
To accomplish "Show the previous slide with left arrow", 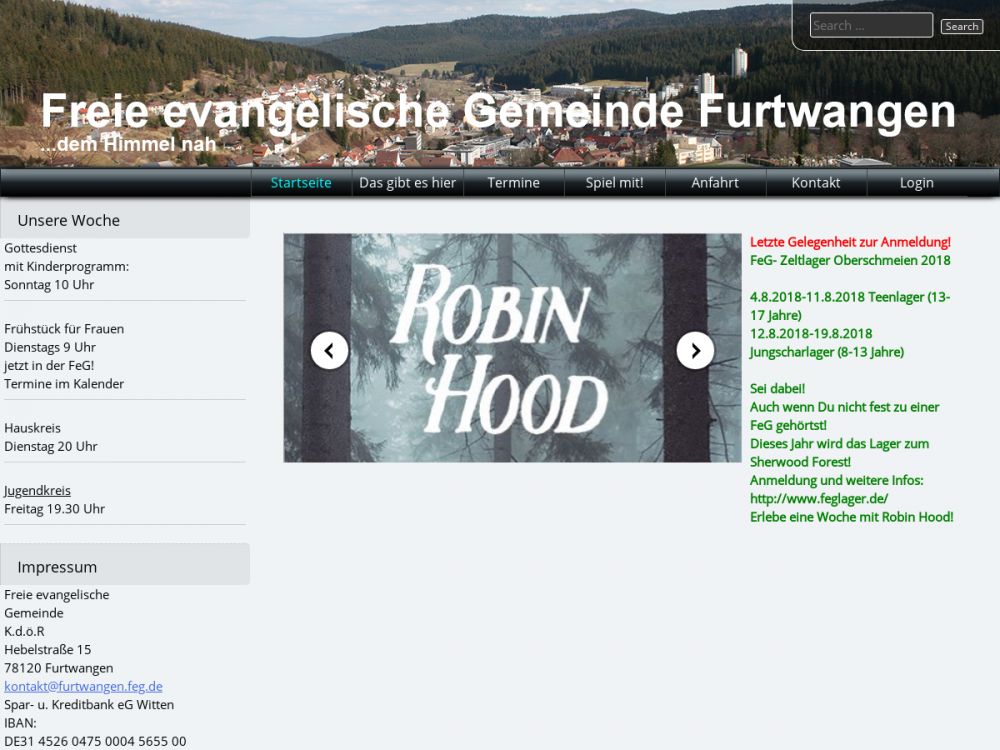I will 329,350.
